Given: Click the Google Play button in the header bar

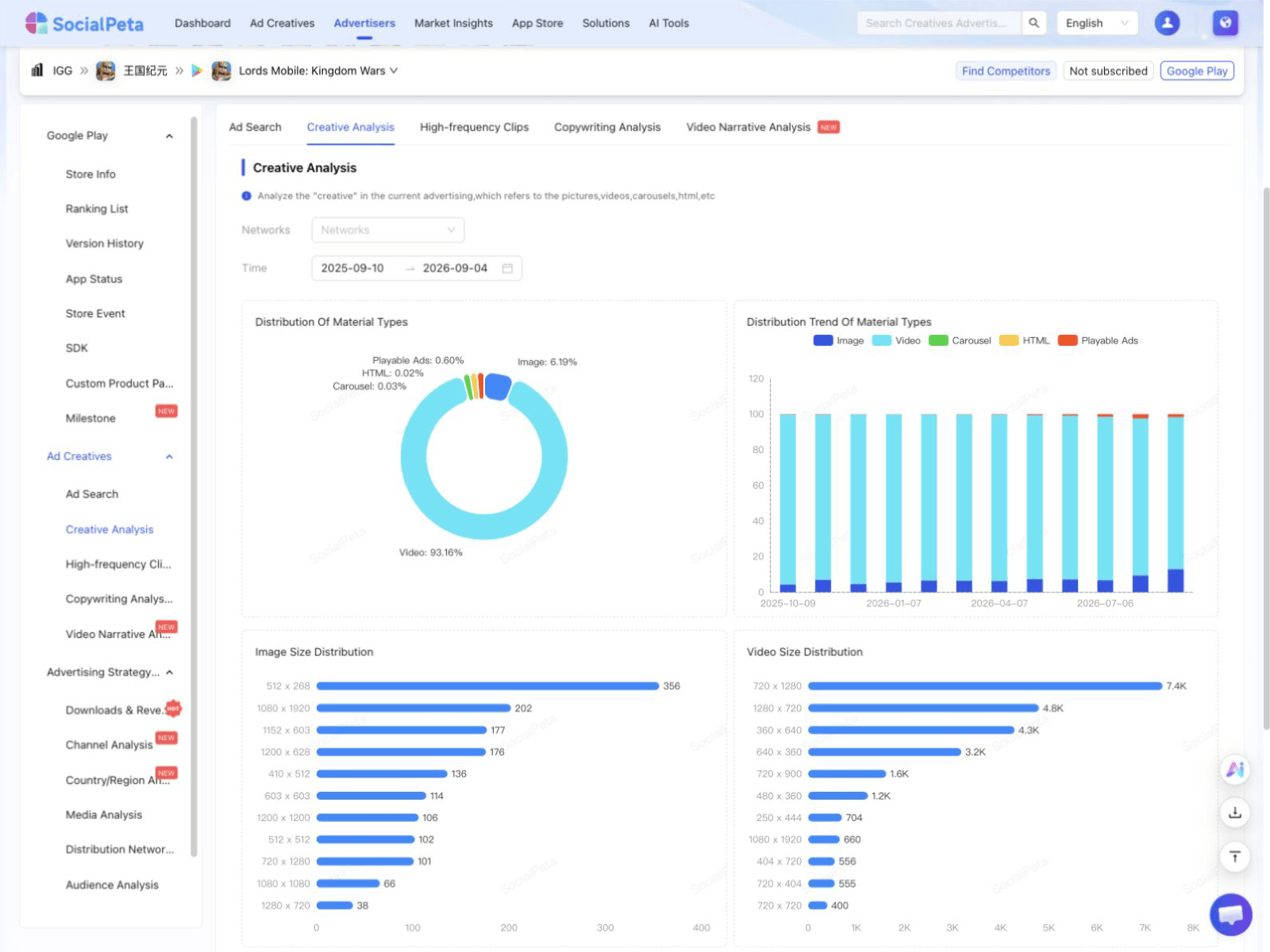Looking at the screenshot, I should 1197,71.
